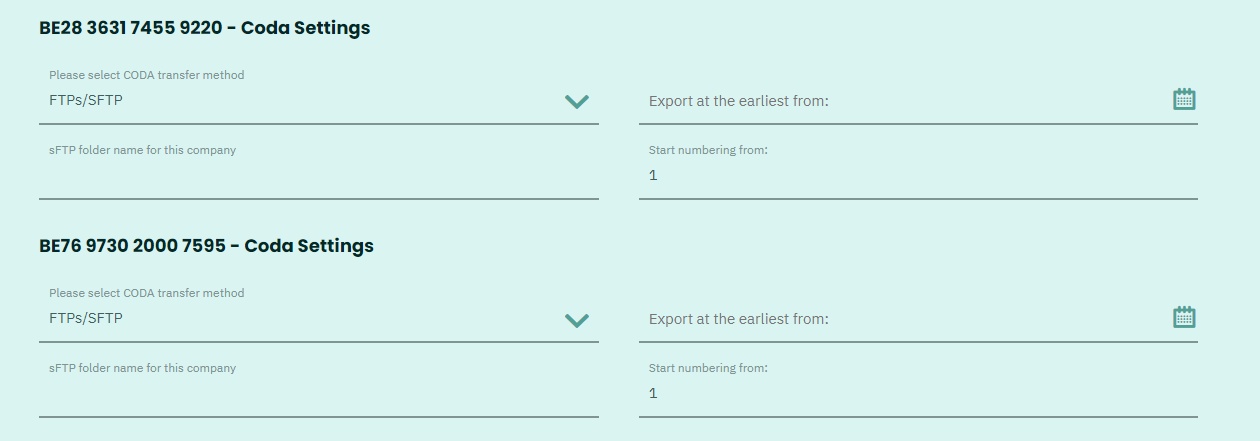Select the FTPs/SFTP value in BE76 section

tap(86, 318)
